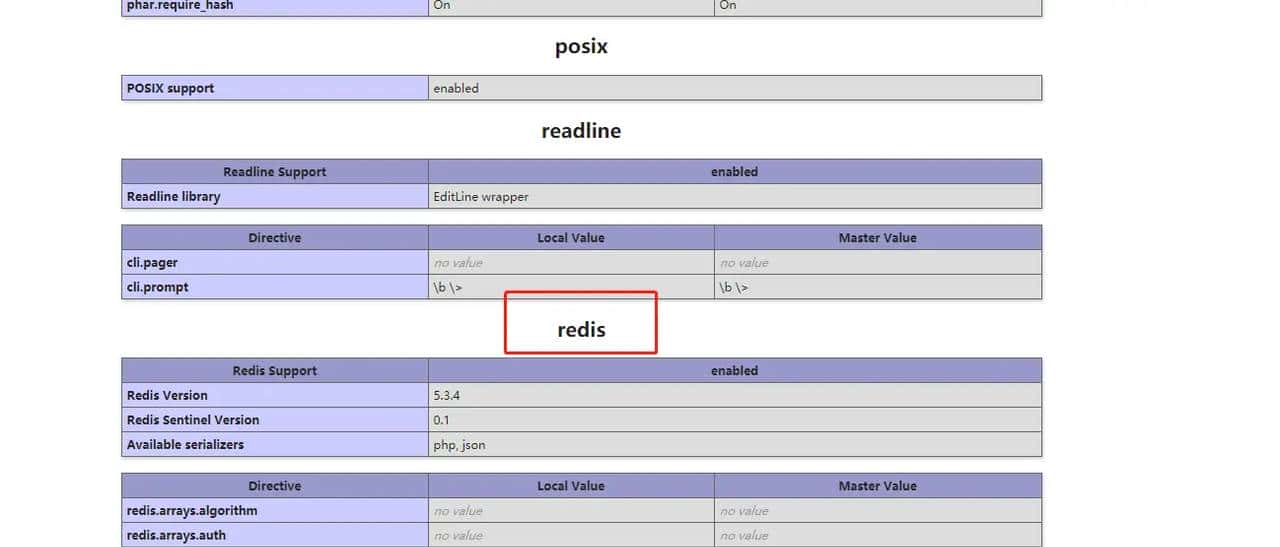Select the 'Readline library' label cell
Viewport: 1280px width, 547px height.
pos(275,196)
